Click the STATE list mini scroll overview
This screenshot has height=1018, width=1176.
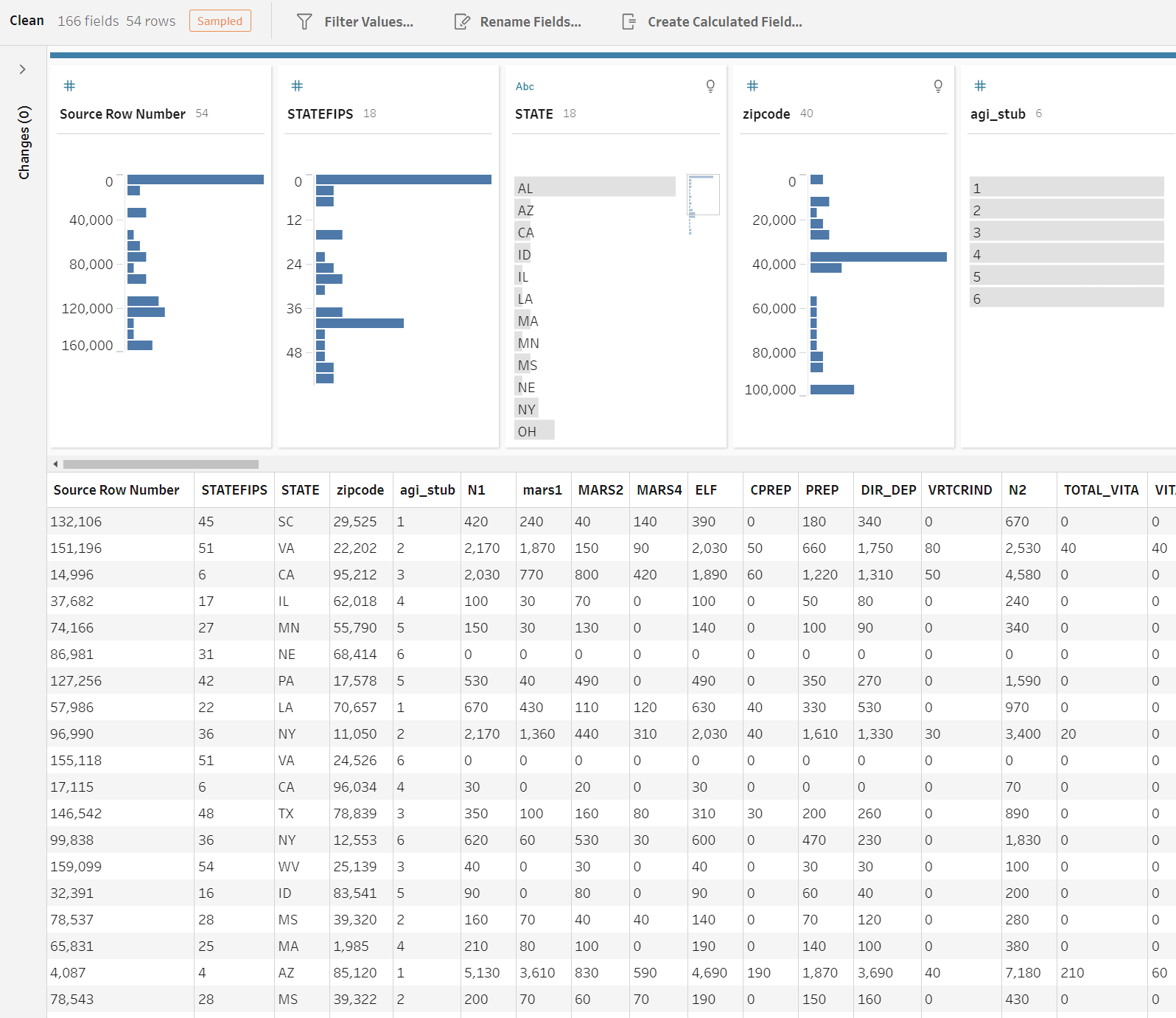703,195
